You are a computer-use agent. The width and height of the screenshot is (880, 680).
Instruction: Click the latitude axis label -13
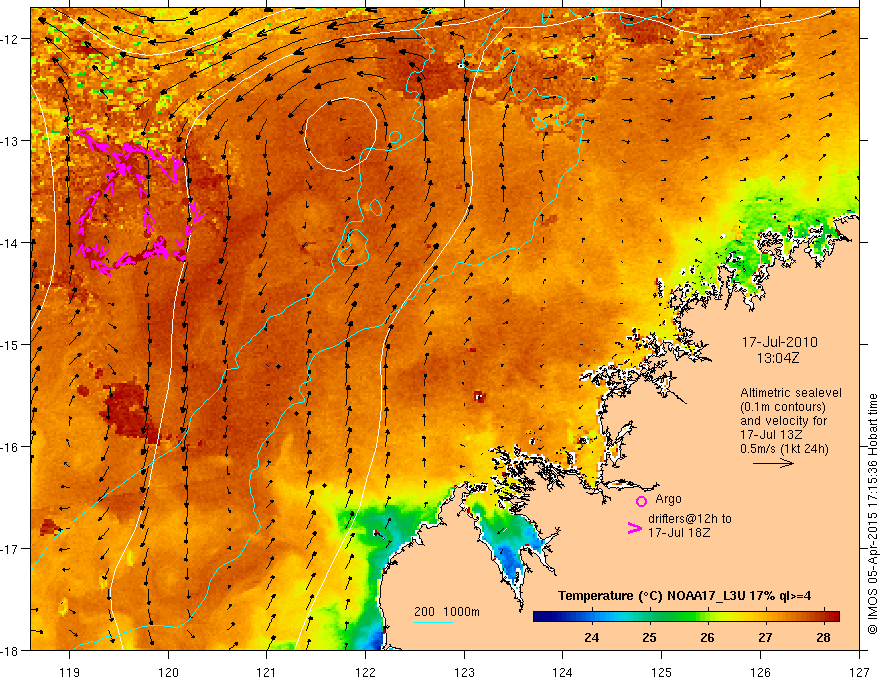[x=10, y=140]
